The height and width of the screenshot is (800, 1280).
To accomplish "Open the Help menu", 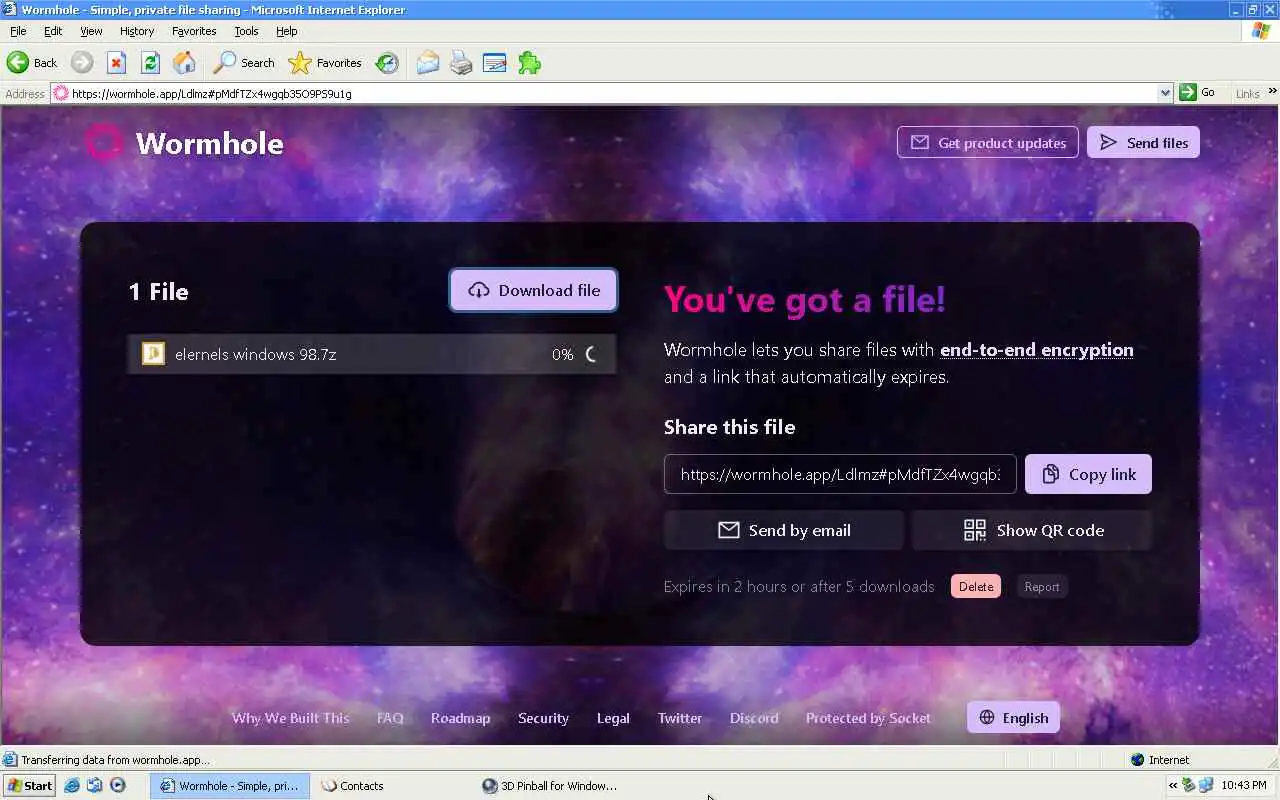I will click(x=287, y=31).
